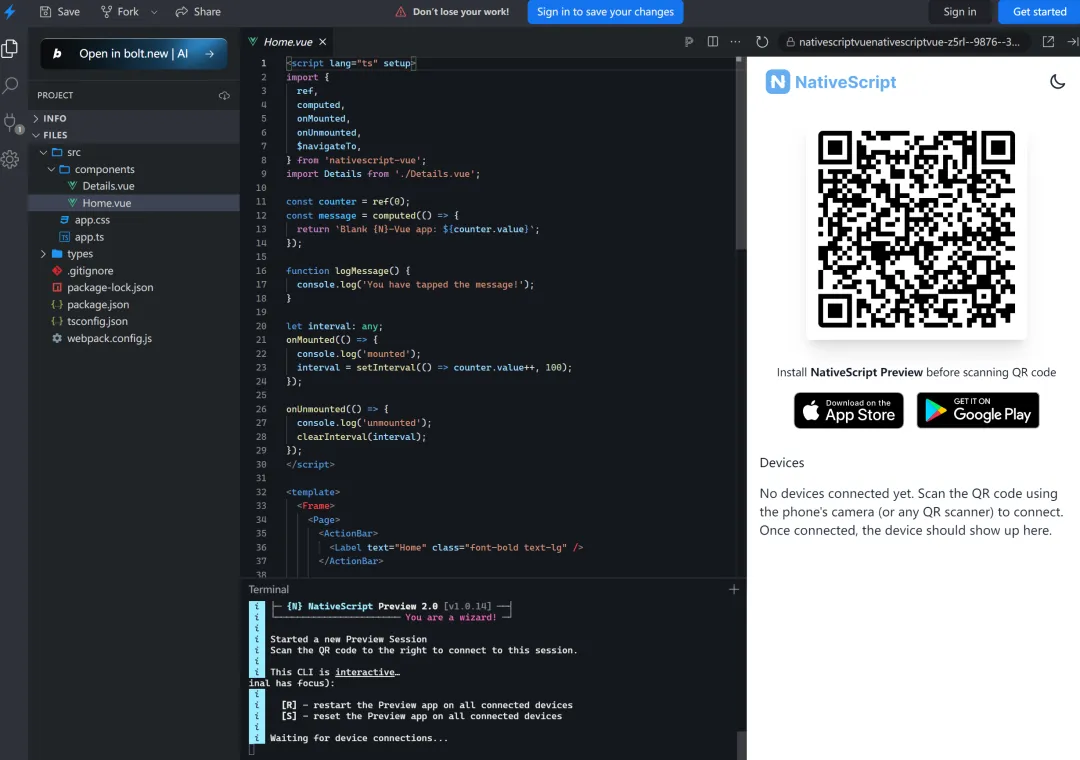
Task: Click the collapse preview panel arrow icon
Action: [1072, 42]
